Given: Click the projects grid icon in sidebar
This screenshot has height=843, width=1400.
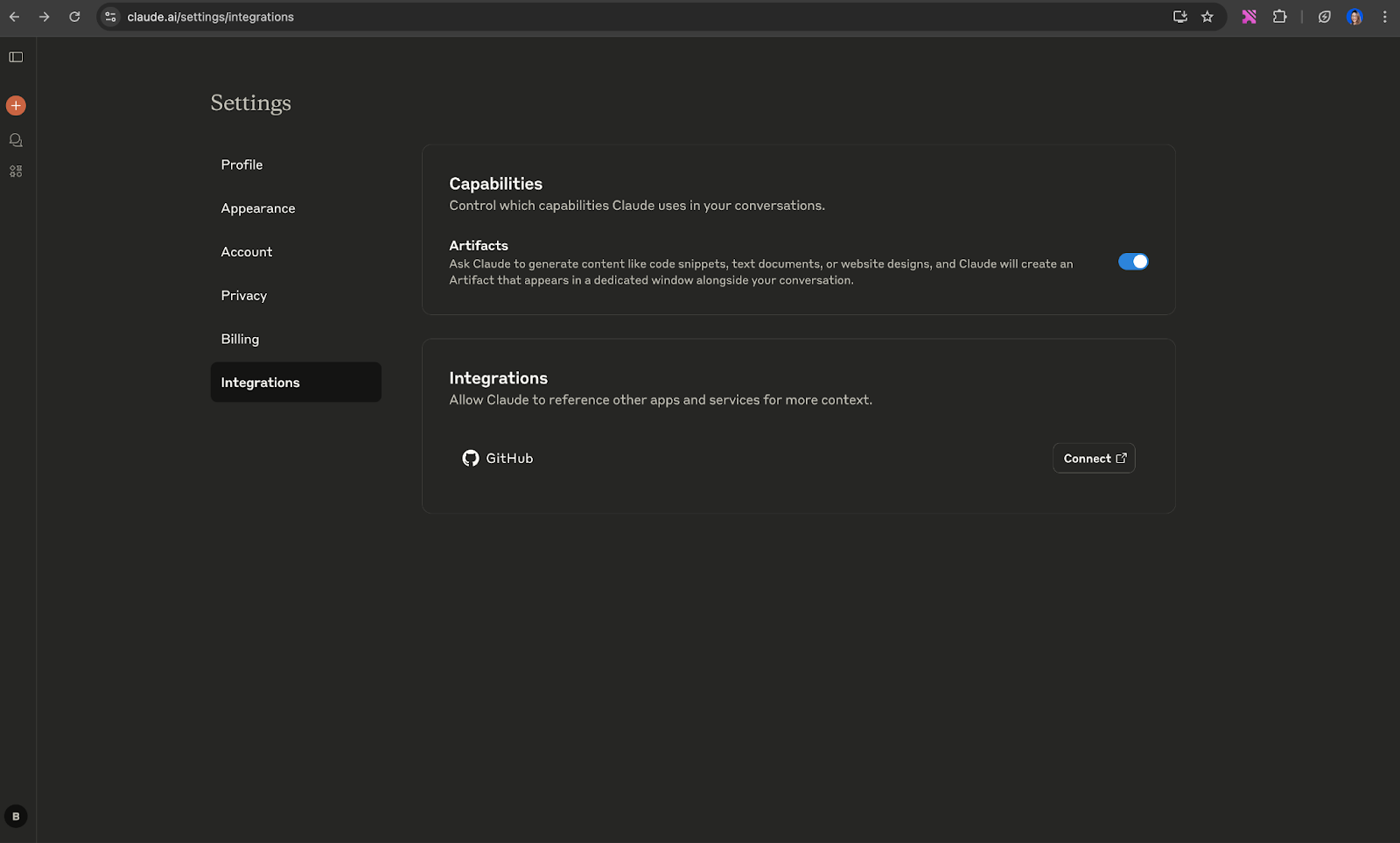Looking at the screenshot, I should coord(16,172).
